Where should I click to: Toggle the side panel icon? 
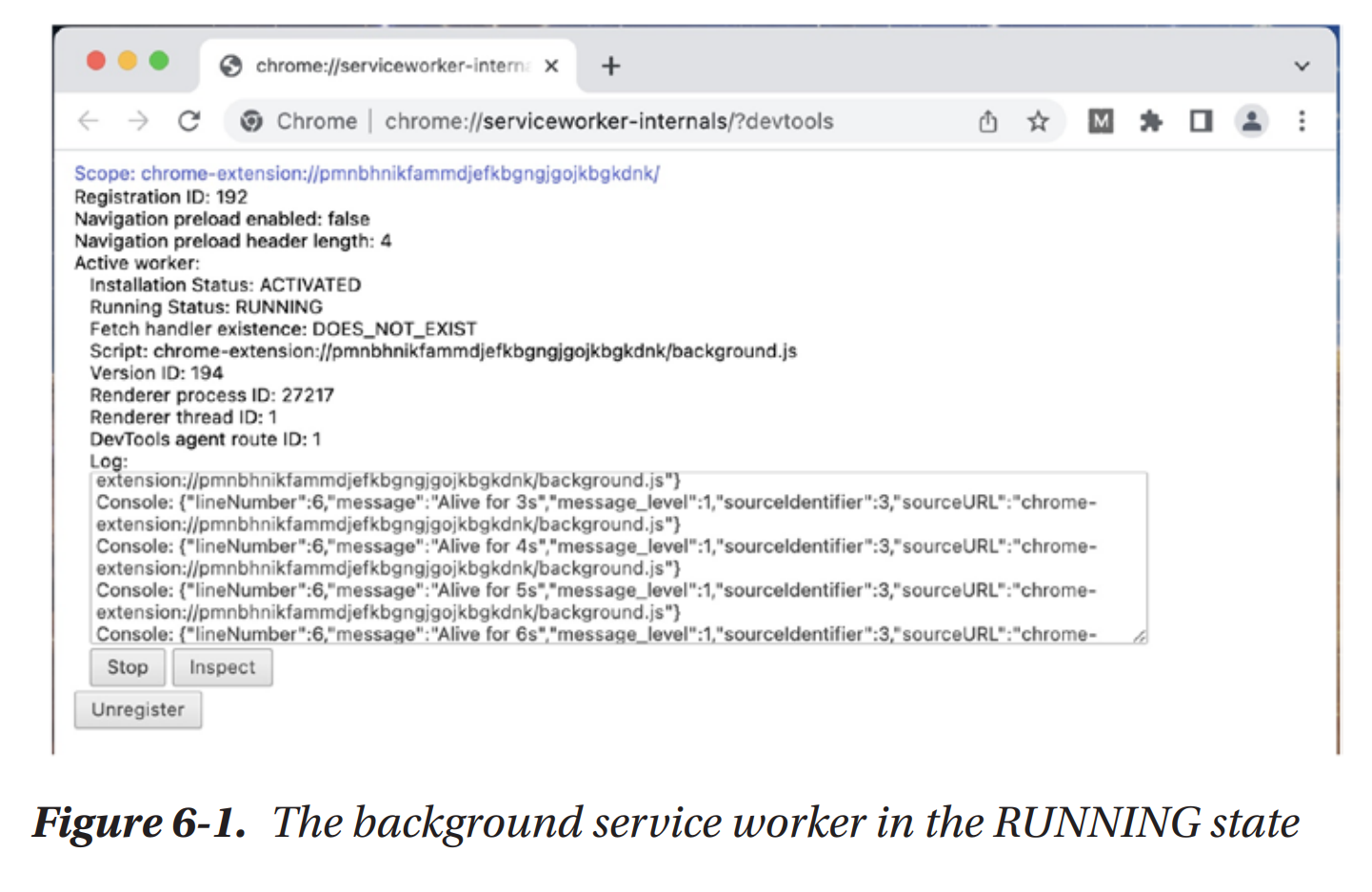coord(1201,121)
